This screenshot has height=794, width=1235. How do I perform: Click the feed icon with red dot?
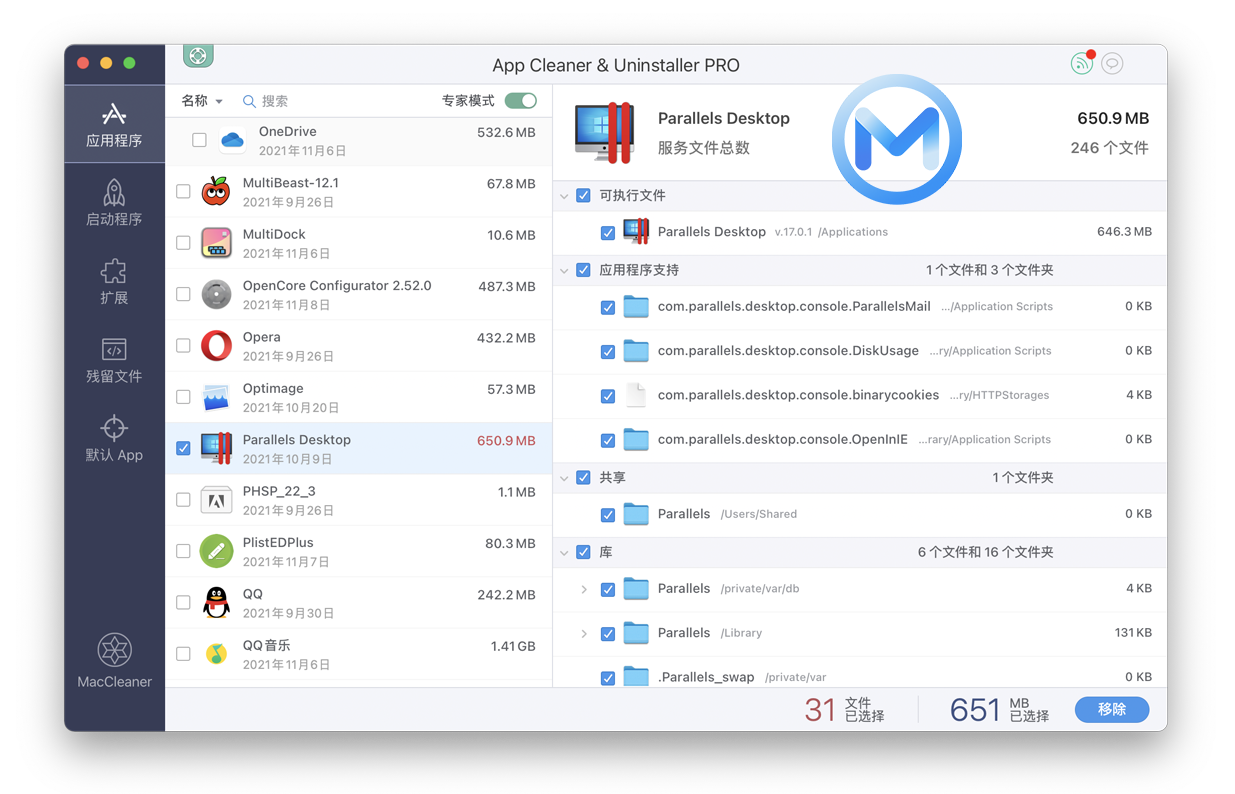(x=1081, y=64)
